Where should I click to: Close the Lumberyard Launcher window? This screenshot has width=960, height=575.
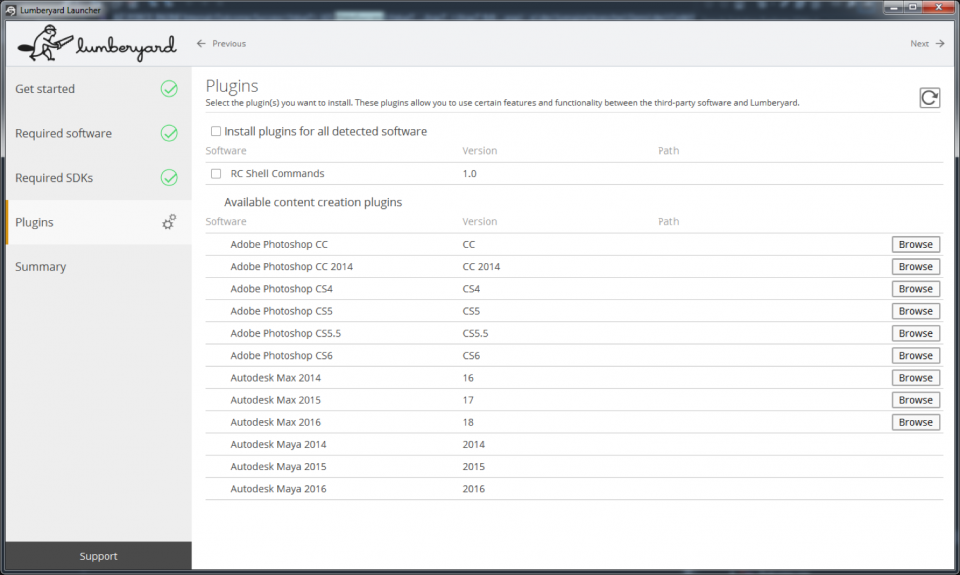click(939, 7)
